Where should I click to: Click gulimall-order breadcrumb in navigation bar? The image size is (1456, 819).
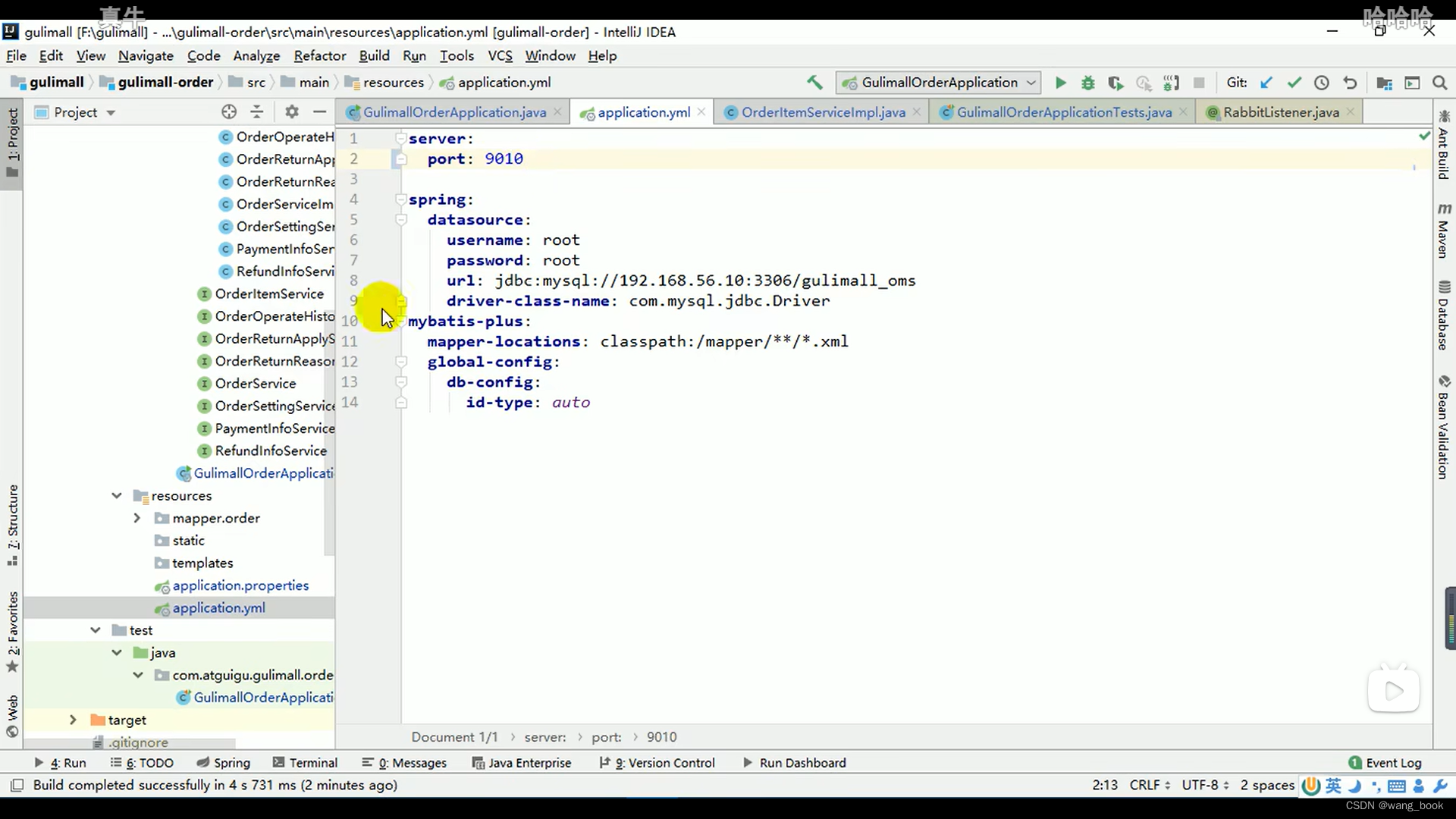click(158, 83)
